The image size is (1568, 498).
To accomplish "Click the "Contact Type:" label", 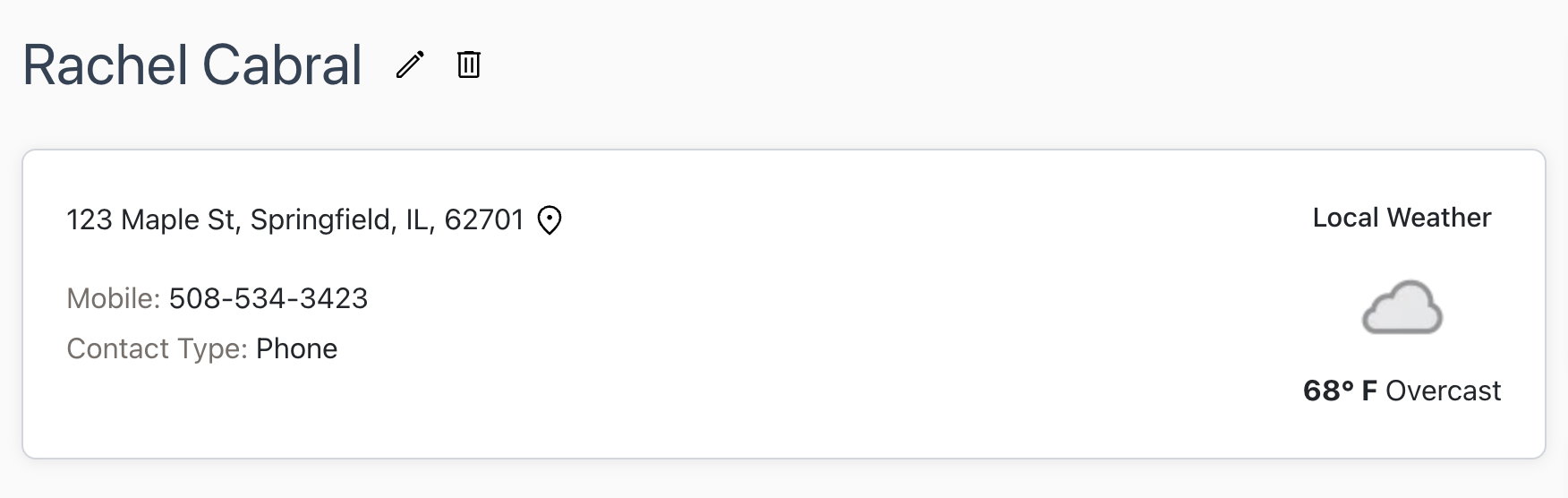I will 157,348.
